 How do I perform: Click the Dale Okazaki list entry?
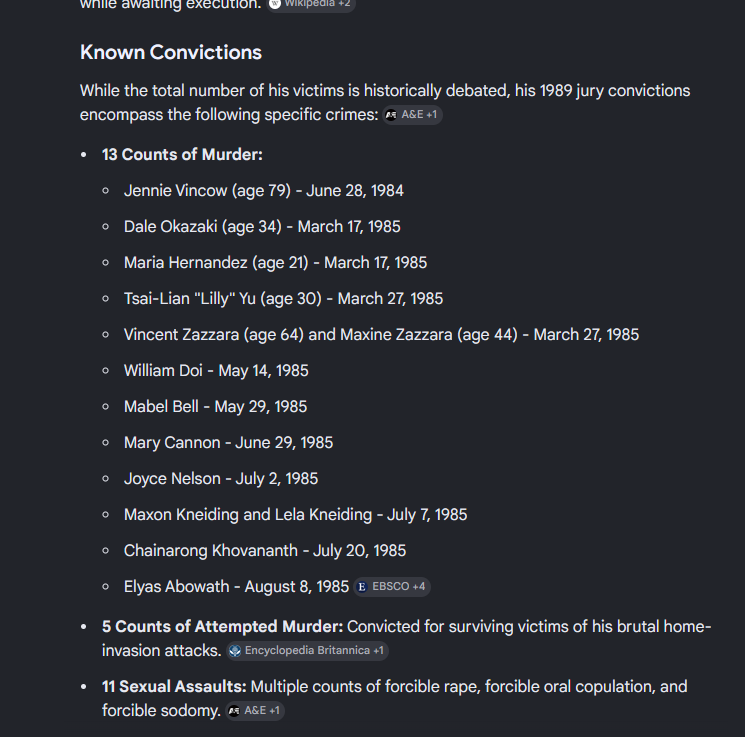click(262, 227)
